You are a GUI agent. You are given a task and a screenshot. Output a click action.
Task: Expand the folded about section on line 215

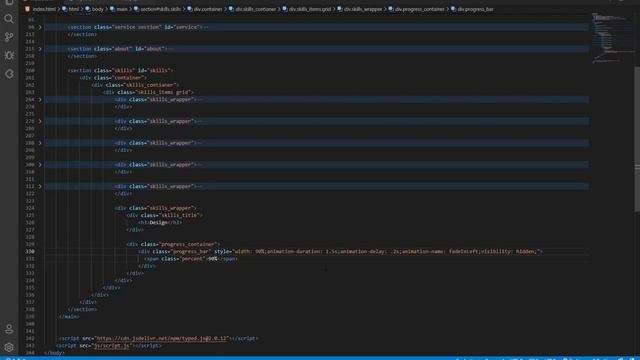pyautogui.click(x=40, y=49)
